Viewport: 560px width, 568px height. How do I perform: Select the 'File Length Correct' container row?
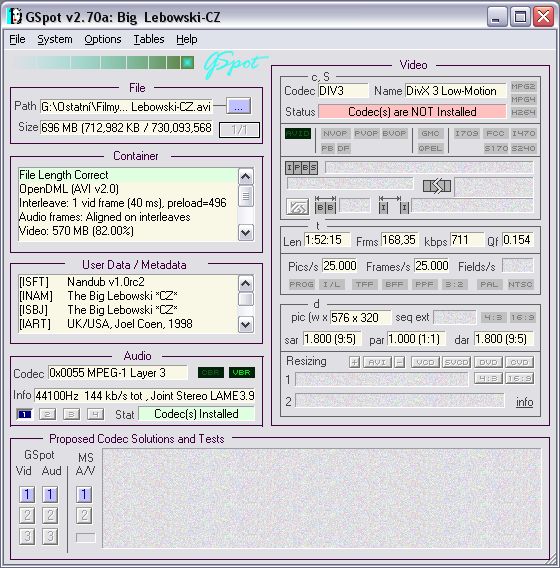[x=128, y=175]
